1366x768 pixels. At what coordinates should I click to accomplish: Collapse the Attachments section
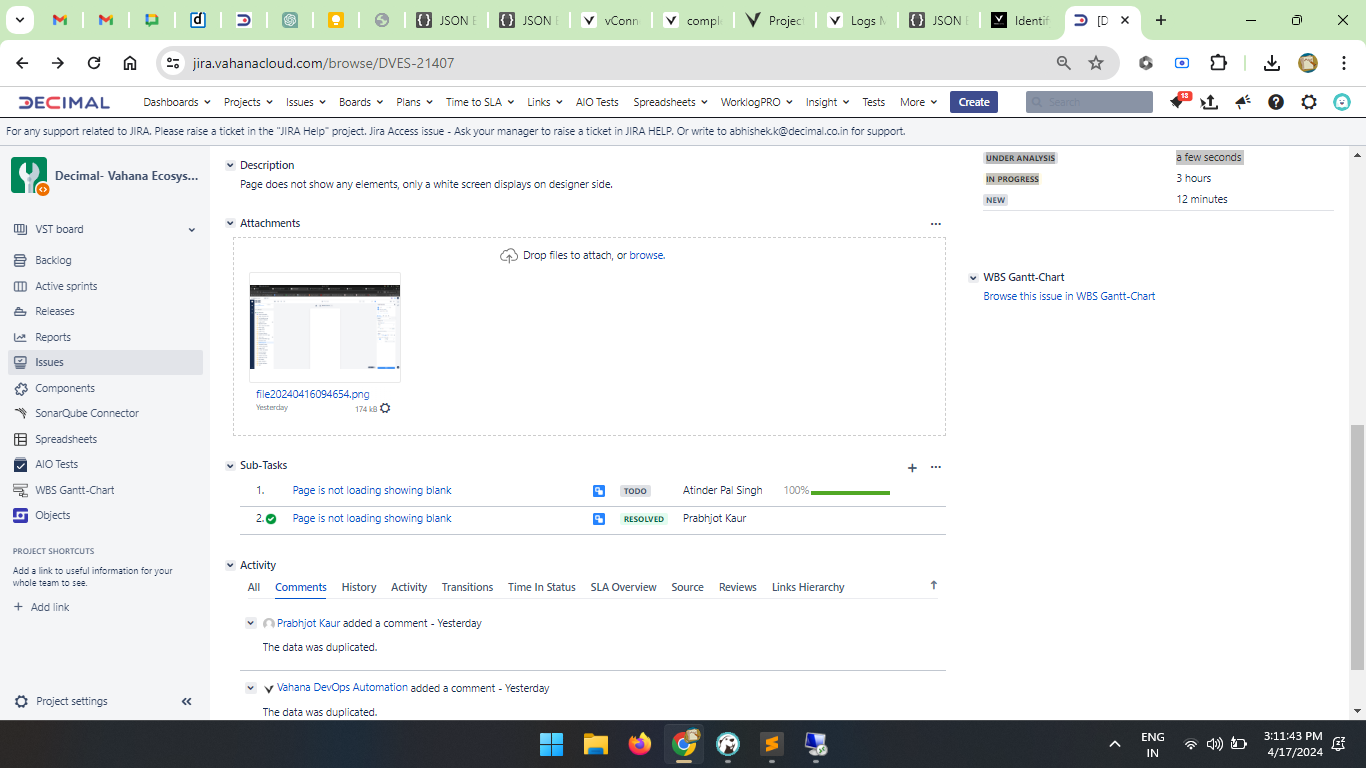pos(230,224)
